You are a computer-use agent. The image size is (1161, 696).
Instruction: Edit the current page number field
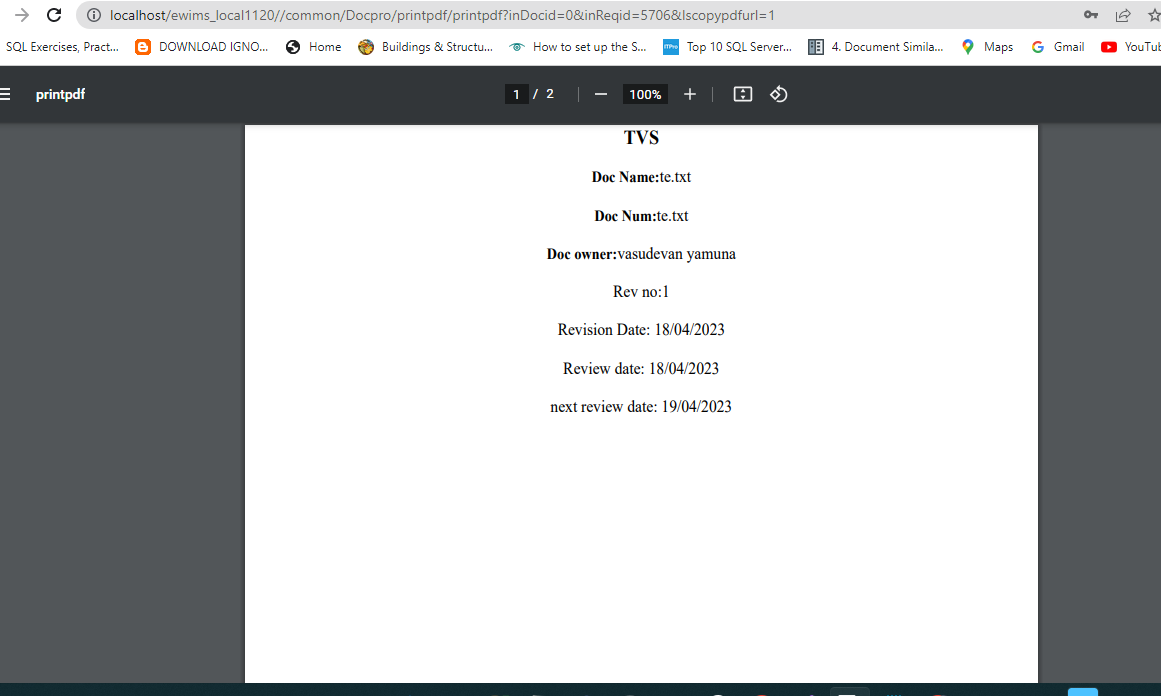coord(516,94)
